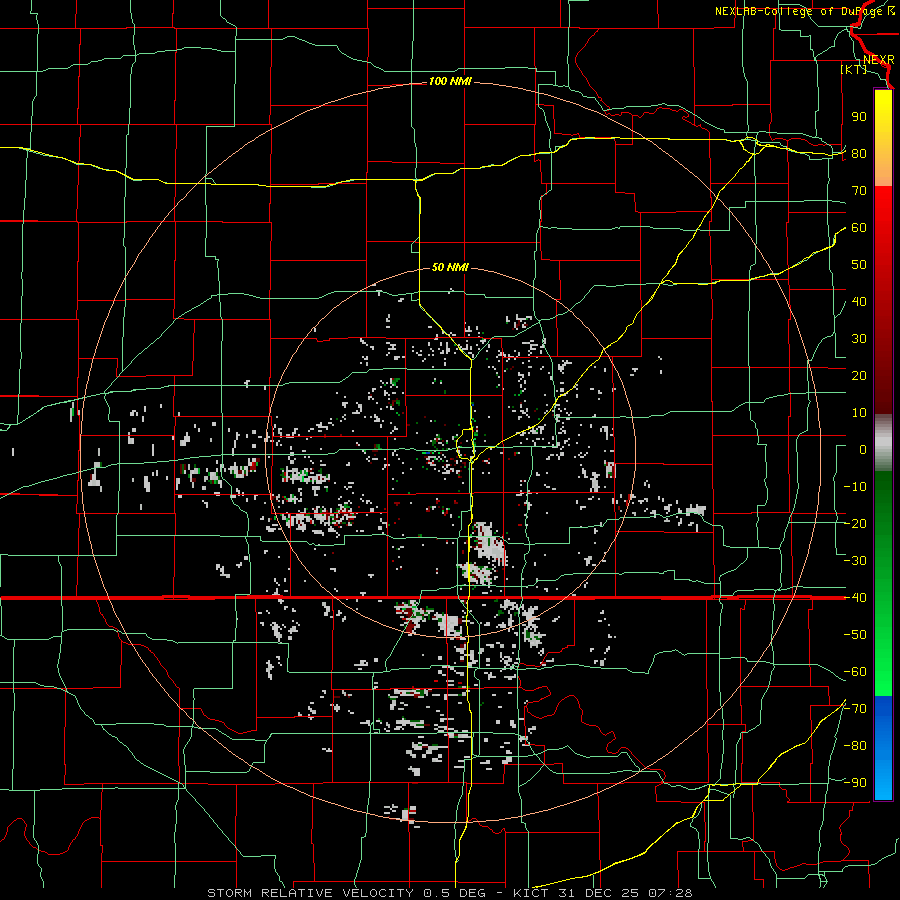Viewport: 900px width, 900px height.
Task: Click the 70 value on velocity scale
Action: (x=859, y=191)
